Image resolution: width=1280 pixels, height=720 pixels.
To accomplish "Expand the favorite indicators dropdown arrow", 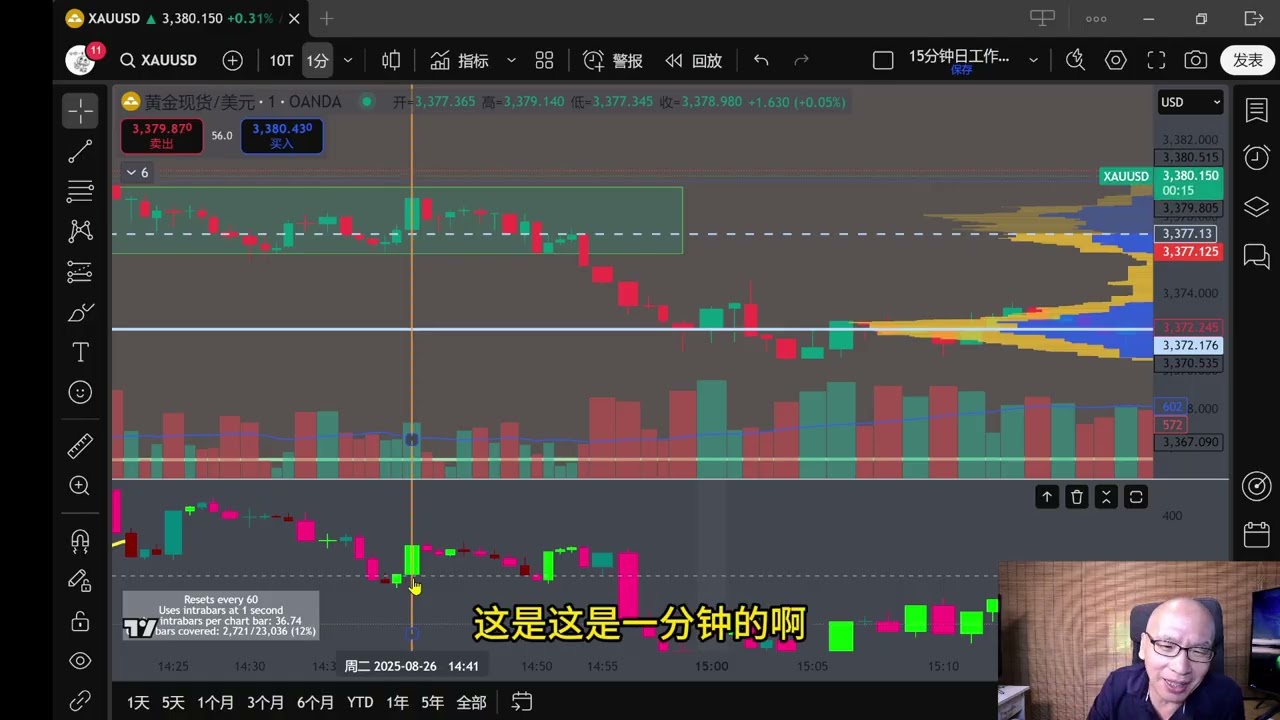I will [x=511, y=60].
